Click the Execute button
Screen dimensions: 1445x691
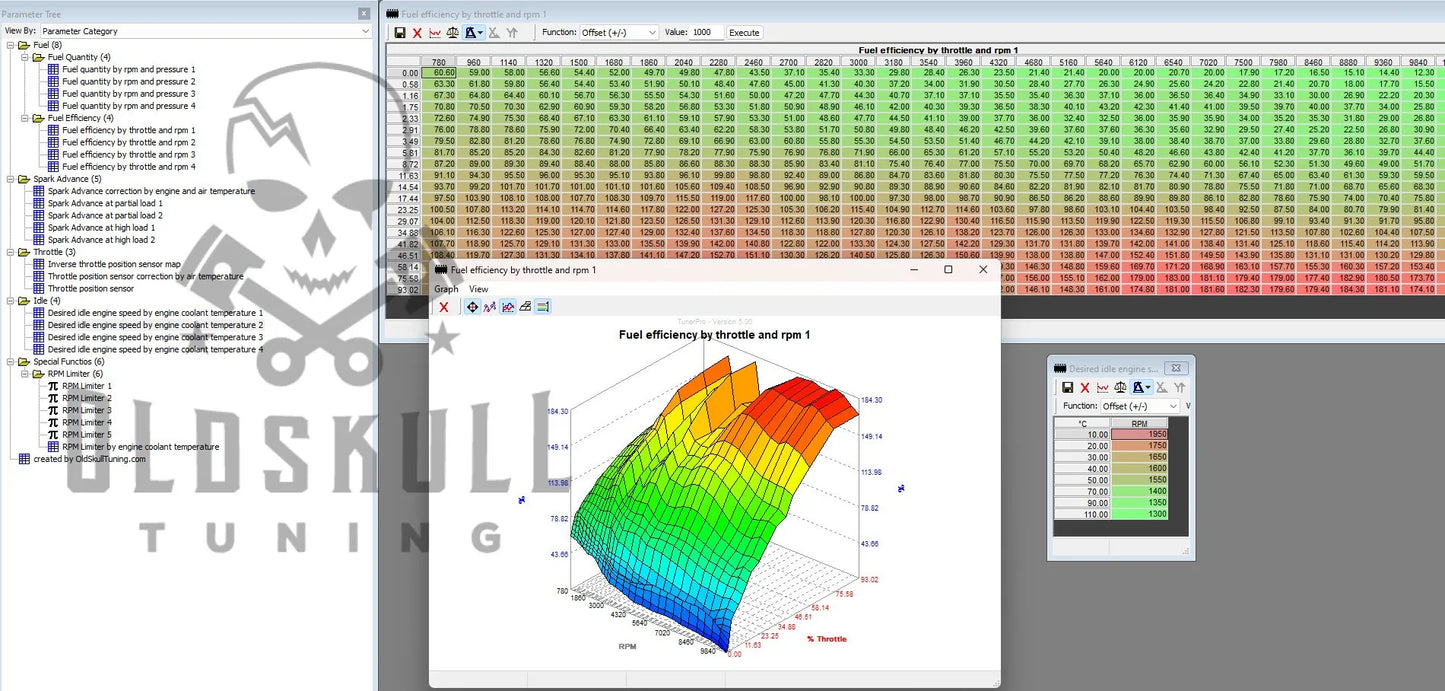[744, 32]
